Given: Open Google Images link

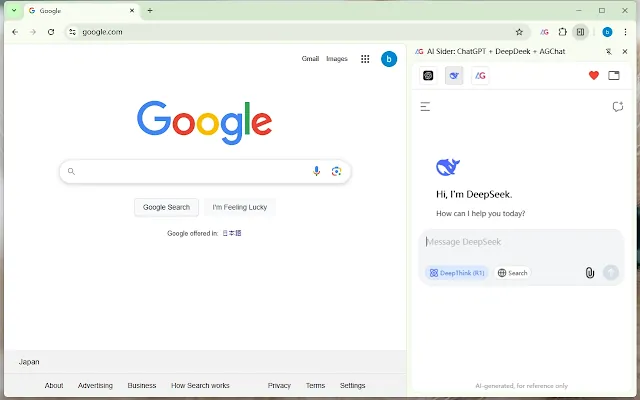Looking at the screenshot, I should click(x=337, y=59).
